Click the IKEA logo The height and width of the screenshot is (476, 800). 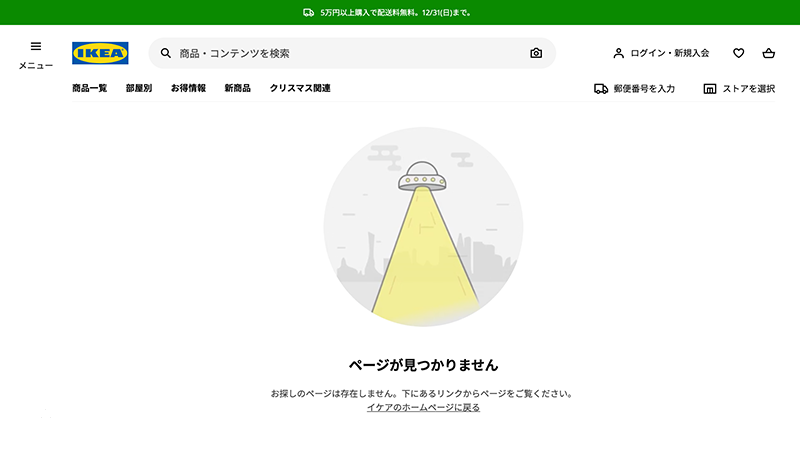100,53
